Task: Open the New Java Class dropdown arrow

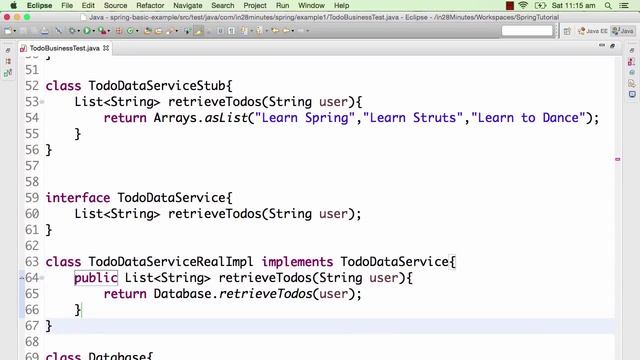Action: tap(137, 31)
